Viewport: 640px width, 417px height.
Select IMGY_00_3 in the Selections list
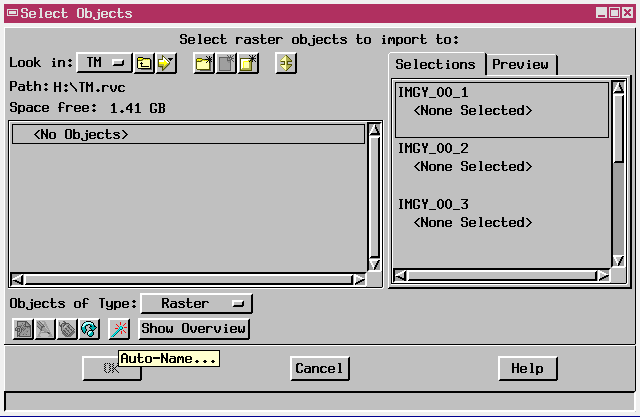click(433, 204)
